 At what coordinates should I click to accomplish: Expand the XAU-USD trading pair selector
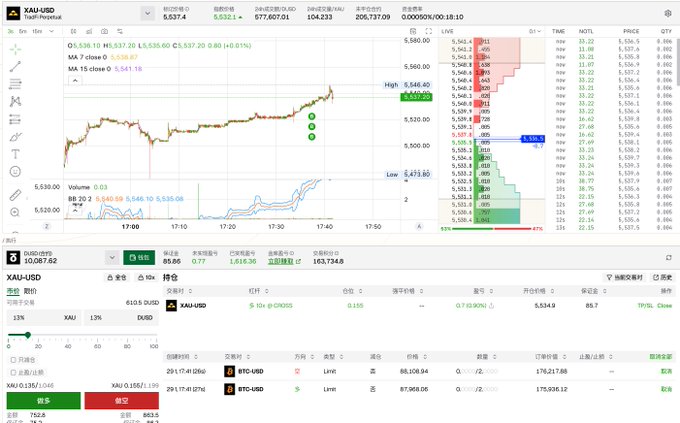[147, 13]
